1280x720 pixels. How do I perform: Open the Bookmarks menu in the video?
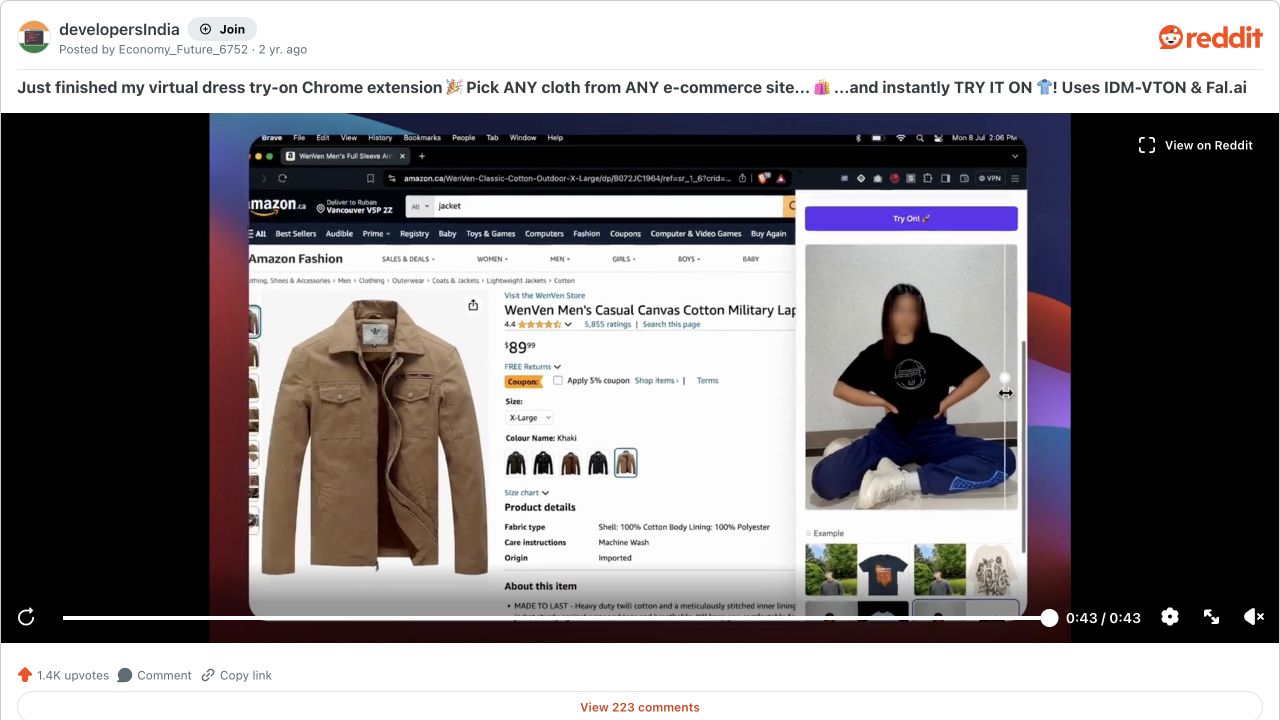[x=422, y=138]
